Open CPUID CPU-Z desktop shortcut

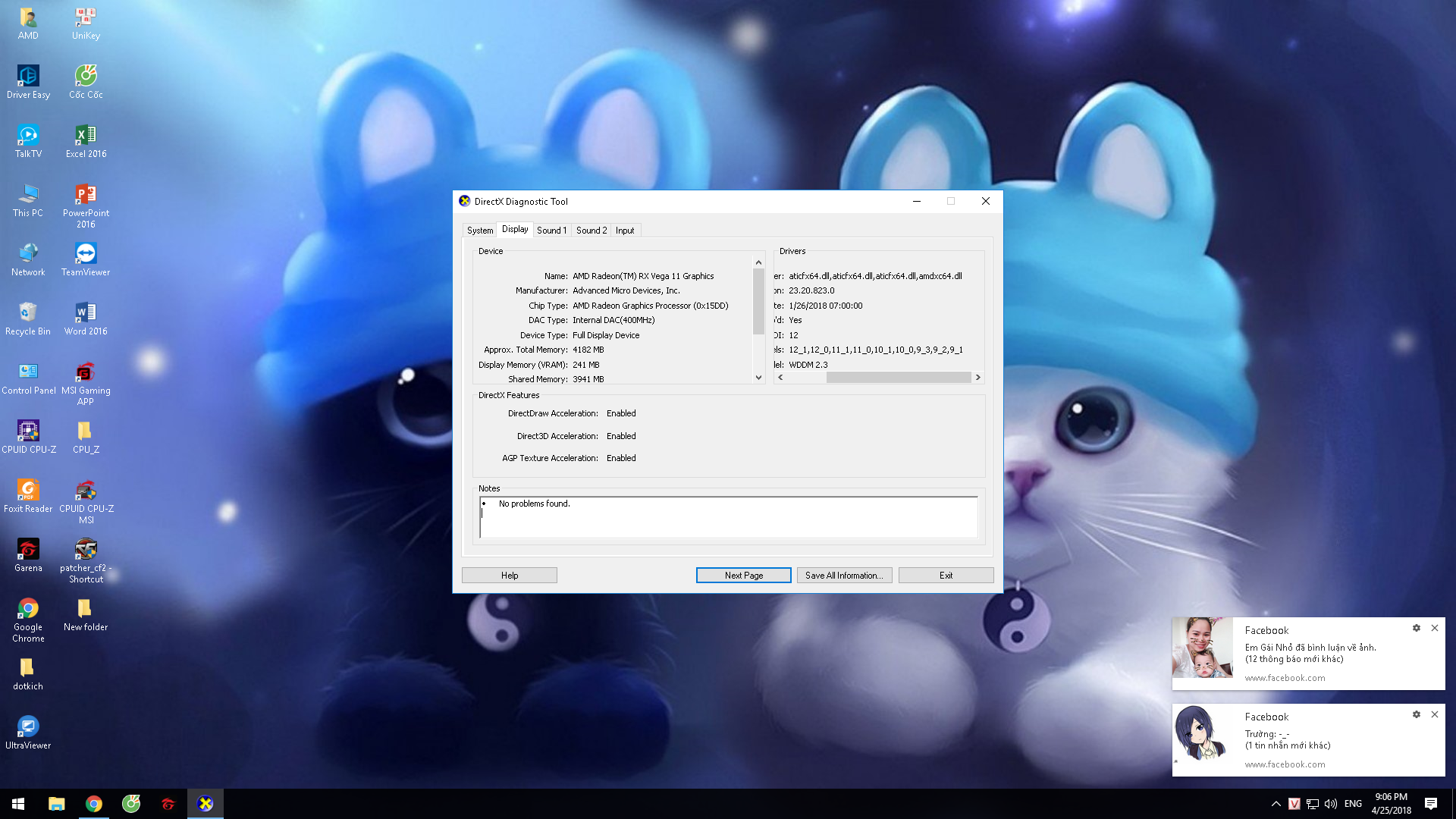[28, 437]
